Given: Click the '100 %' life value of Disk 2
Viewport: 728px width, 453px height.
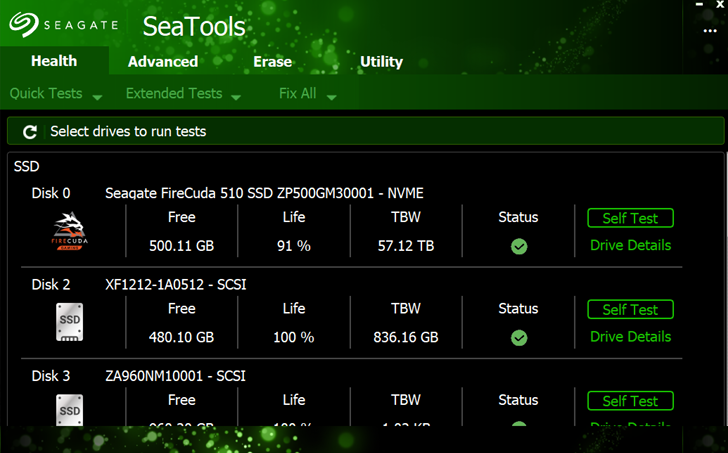Looking at the screenshot, I should click(294, 337).
